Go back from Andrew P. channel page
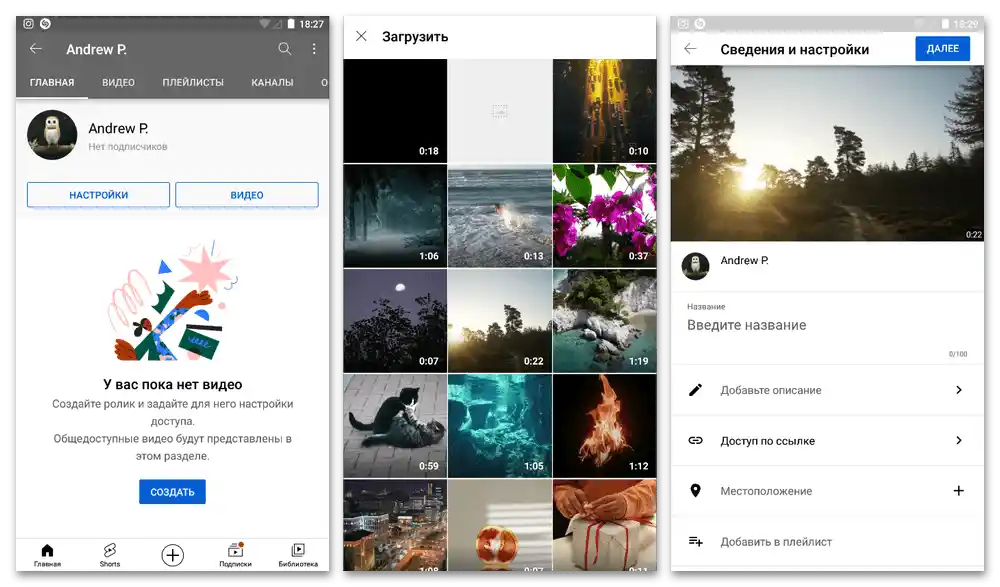 [x=36, y=48]
